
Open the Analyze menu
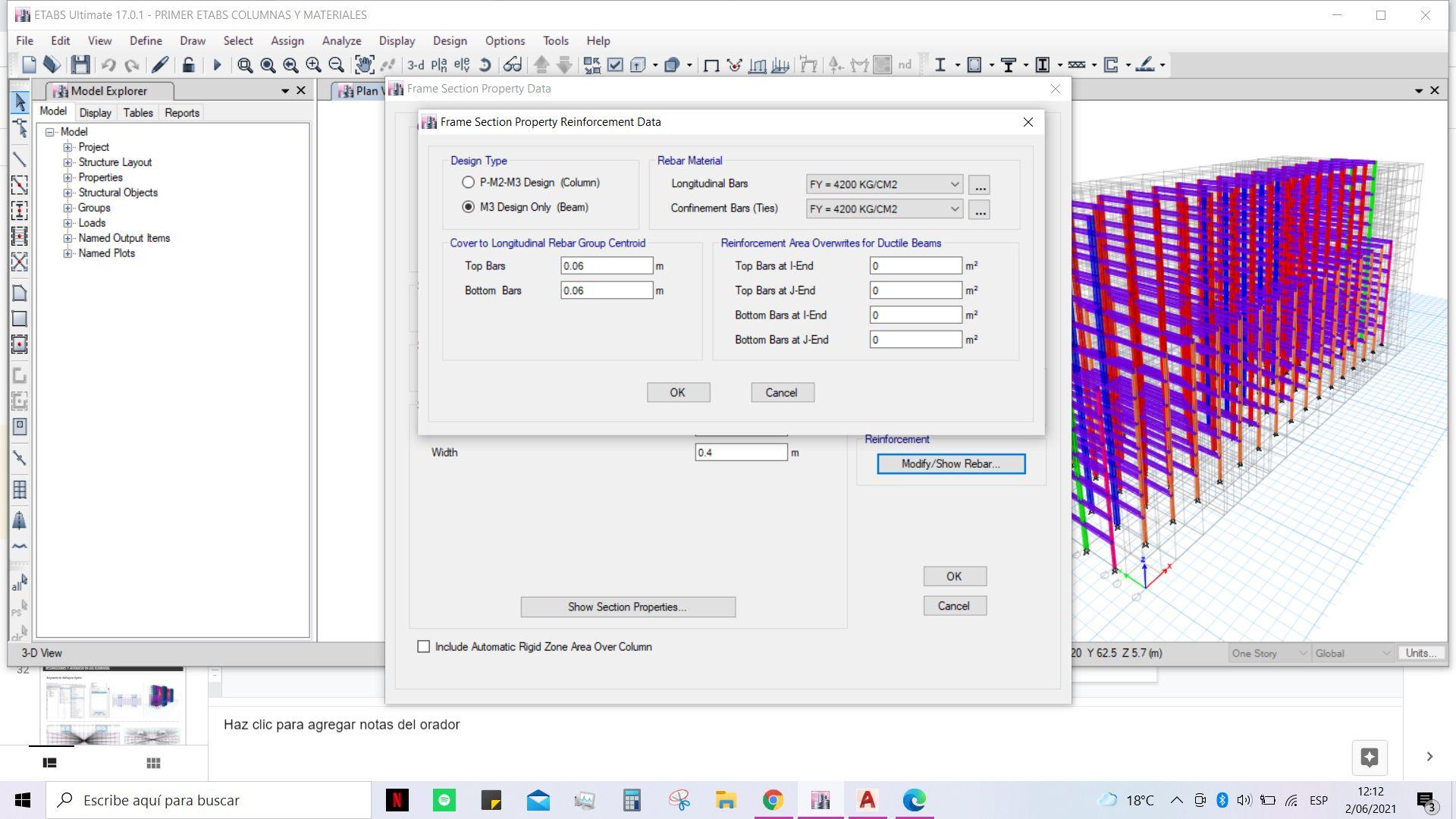point(340,41)
